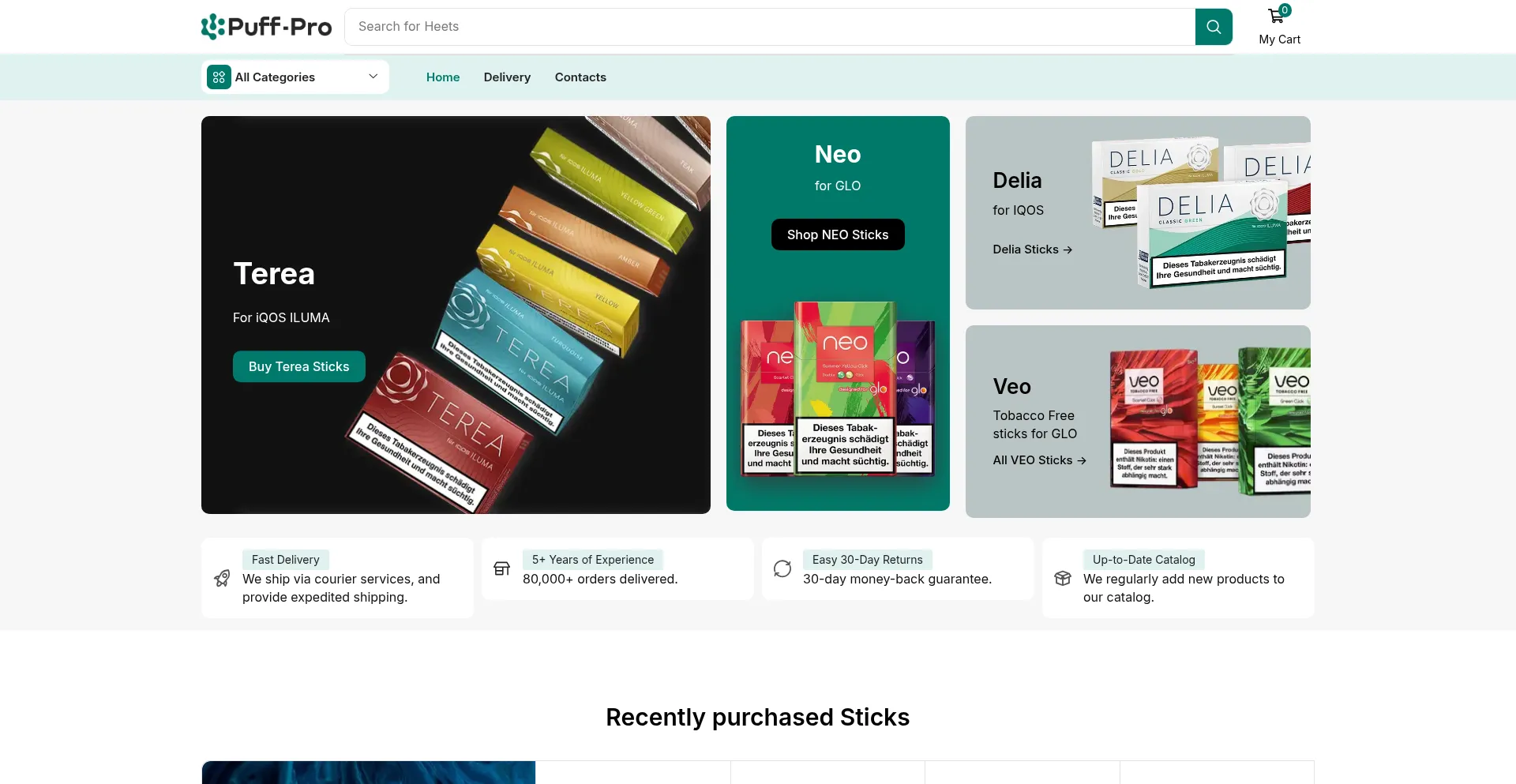Image resolution: width=1516 pixels, height=784 pixels.
Task: Click the Delia packs image
Action: [x=1201, y=213]
